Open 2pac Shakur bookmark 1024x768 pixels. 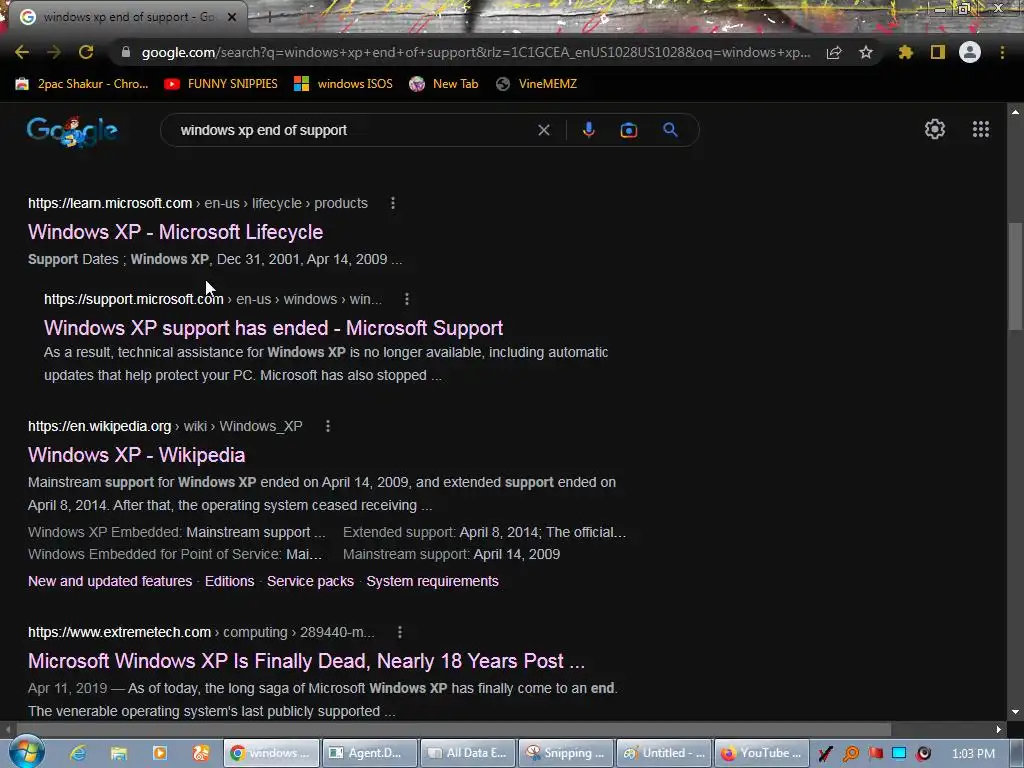(x=82, y=84)
